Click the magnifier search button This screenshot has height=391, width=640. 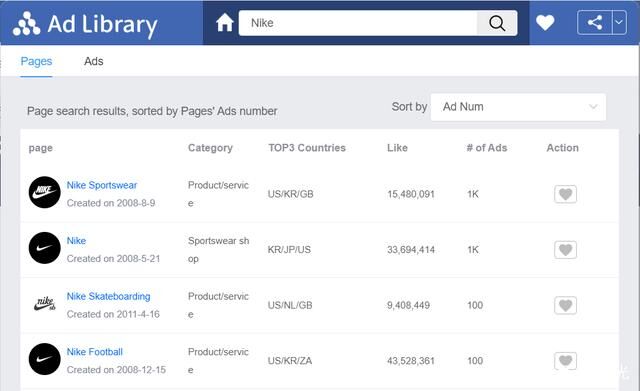[497, 23]
